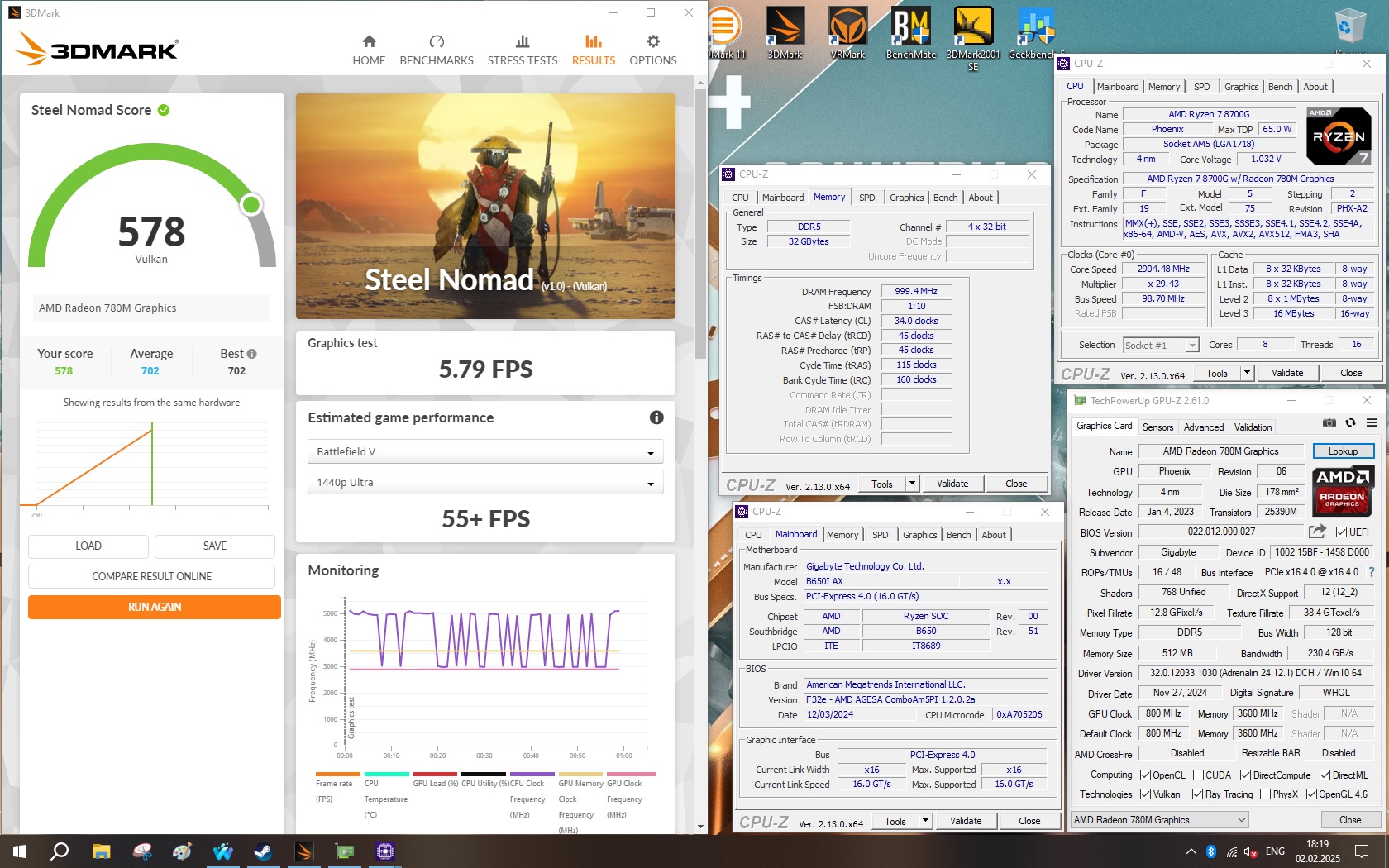Take a GPU-Z screenshot with camera icon

click(x=1329, y=422)
